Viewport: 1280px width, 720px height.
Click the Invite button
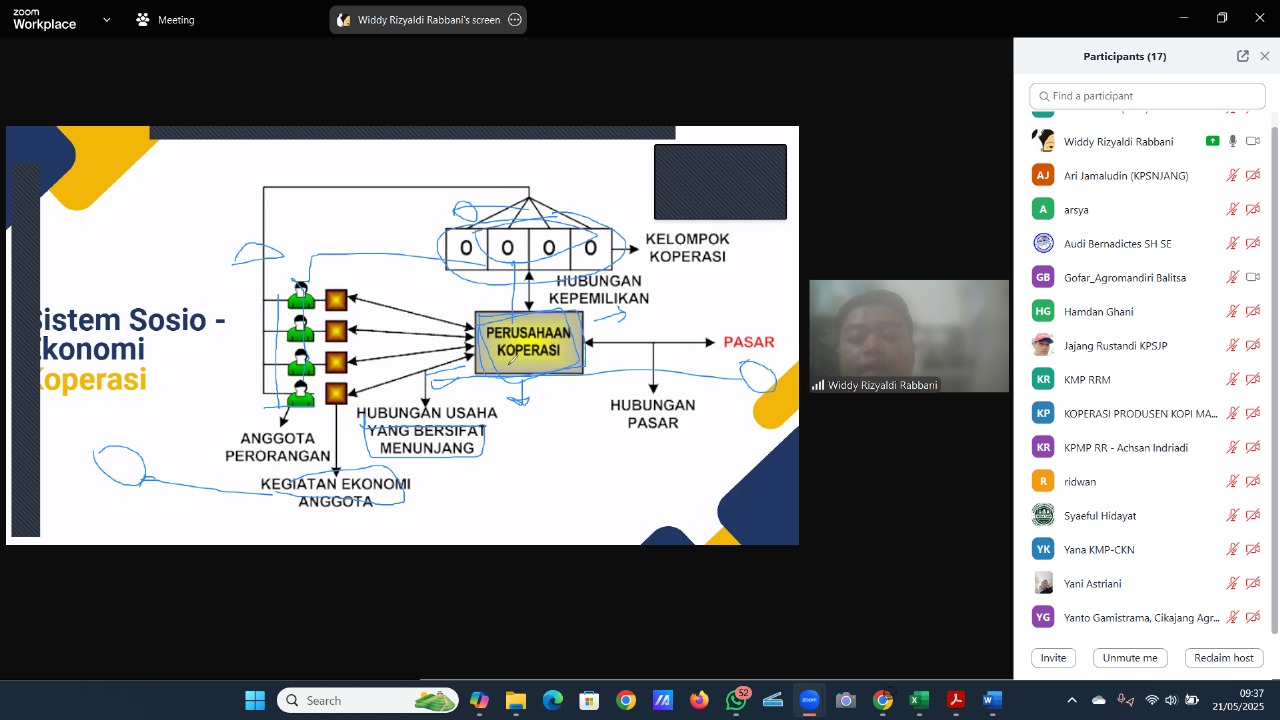[1053, 658]
